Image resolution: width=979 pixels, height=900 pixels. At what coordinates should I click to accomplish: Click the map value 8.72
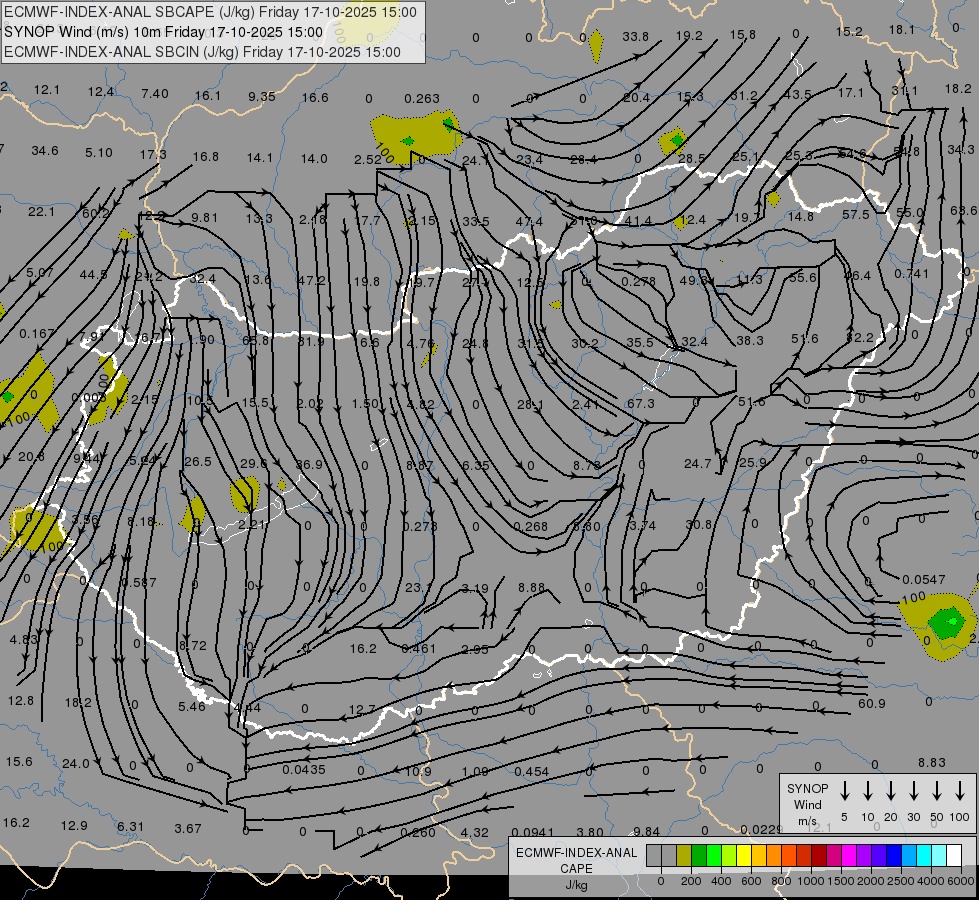192,645
